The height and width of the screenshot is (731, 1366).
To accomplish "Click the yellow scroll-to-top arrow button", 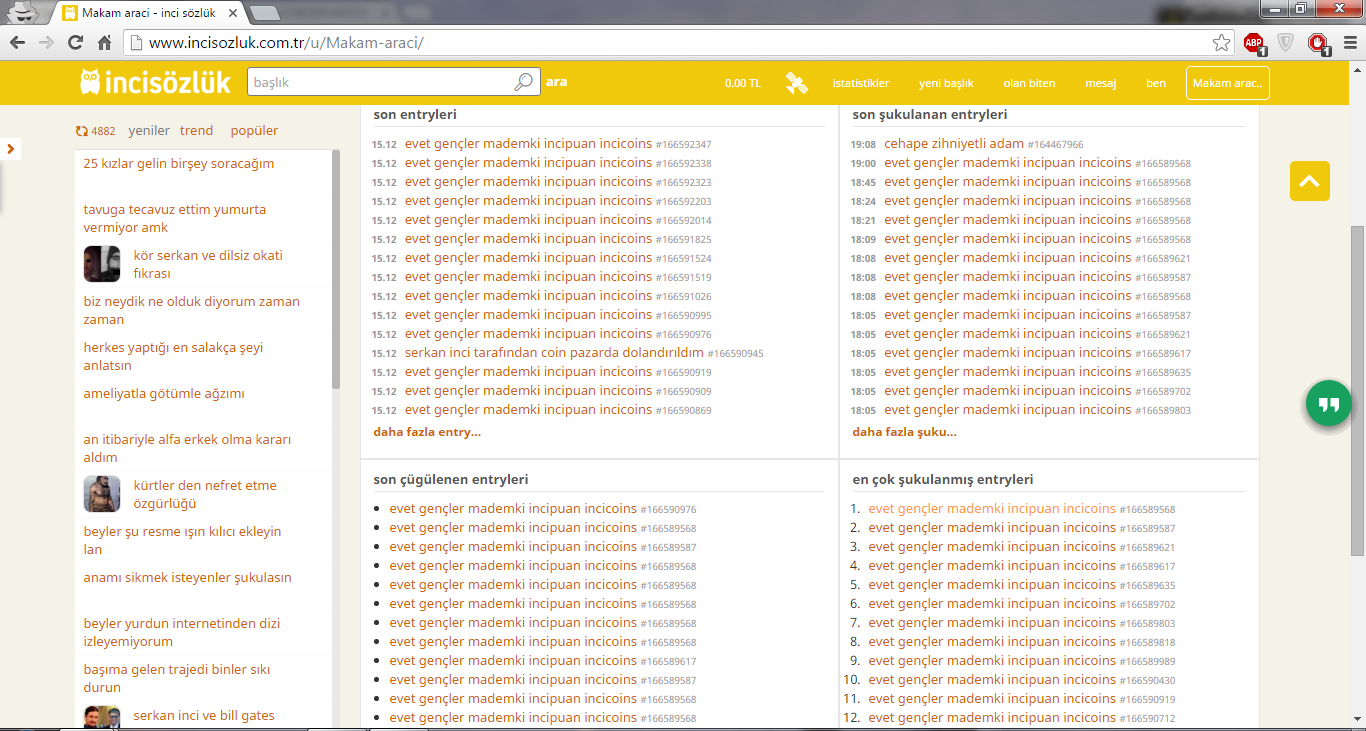I will tap(1309, 181).
